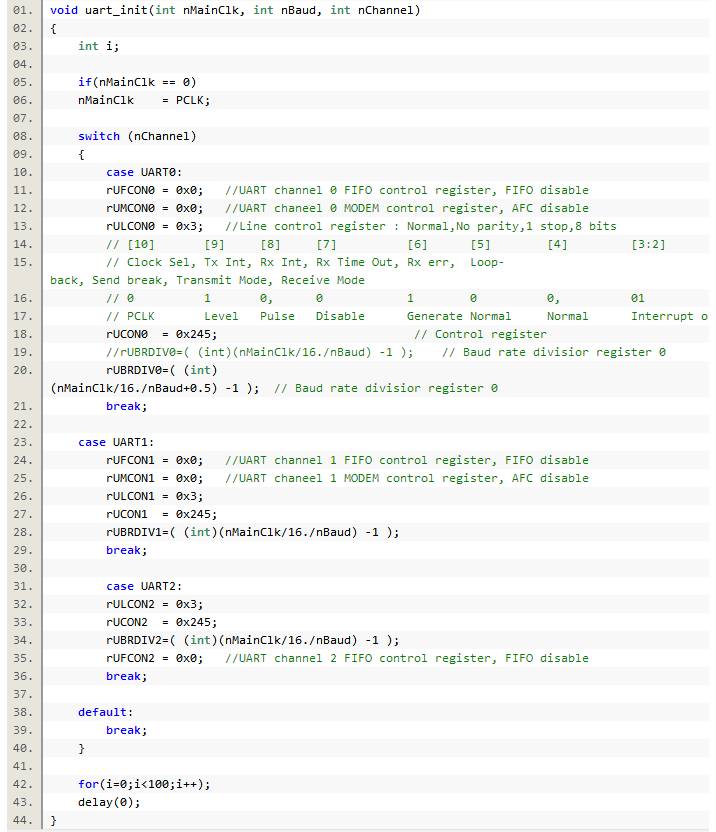
Task: Click 'rUMCON0 = 0x0;' statement
Action: point(154,209)
